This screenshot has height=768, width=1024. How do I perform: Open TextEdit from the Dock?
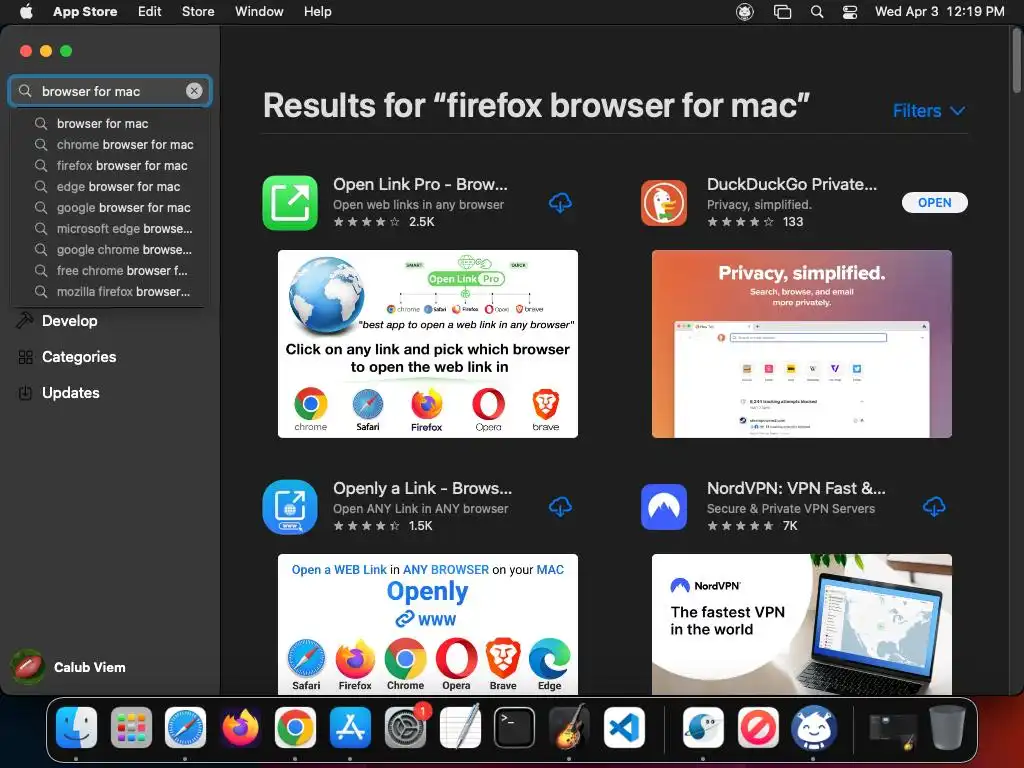[460, 727]
